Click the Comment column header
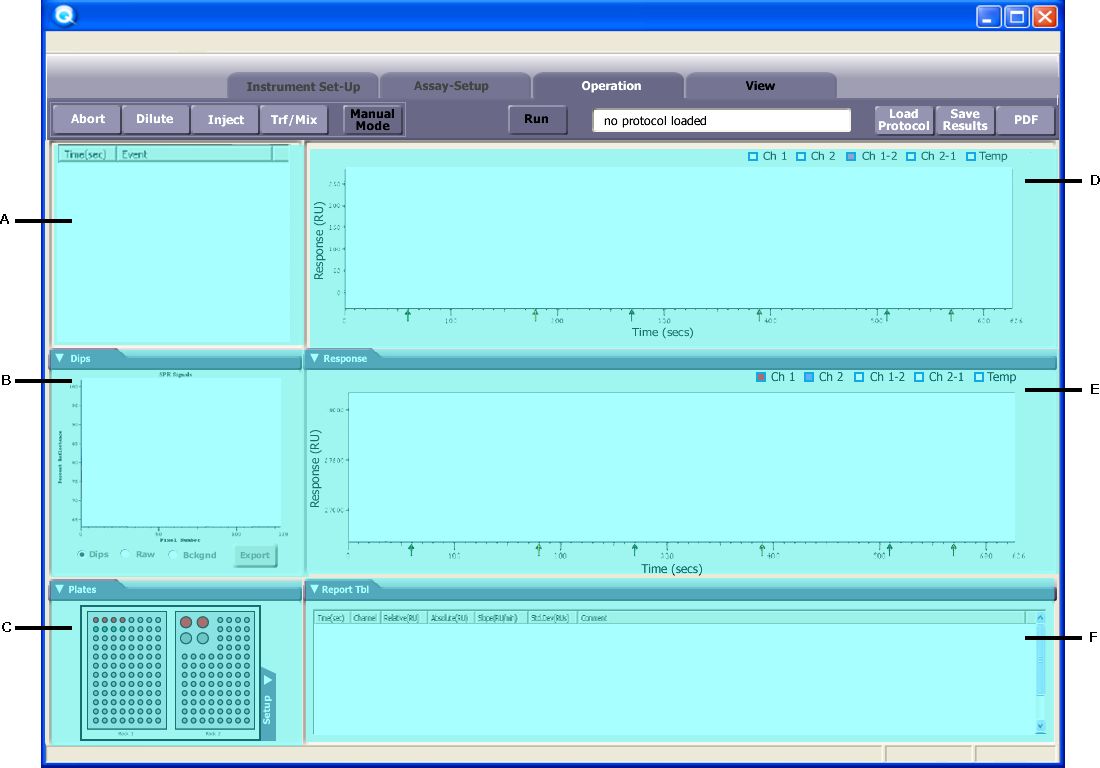 pyautogui.click(x=801, y=618)
